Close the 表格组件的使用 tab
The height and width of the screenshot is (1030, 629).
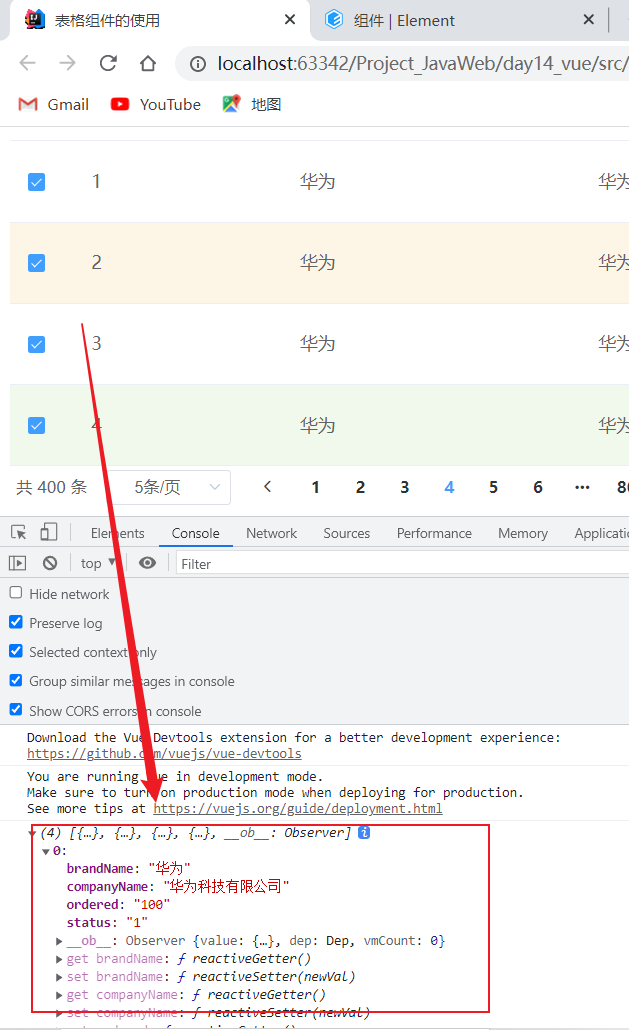[x=290, y=20]
